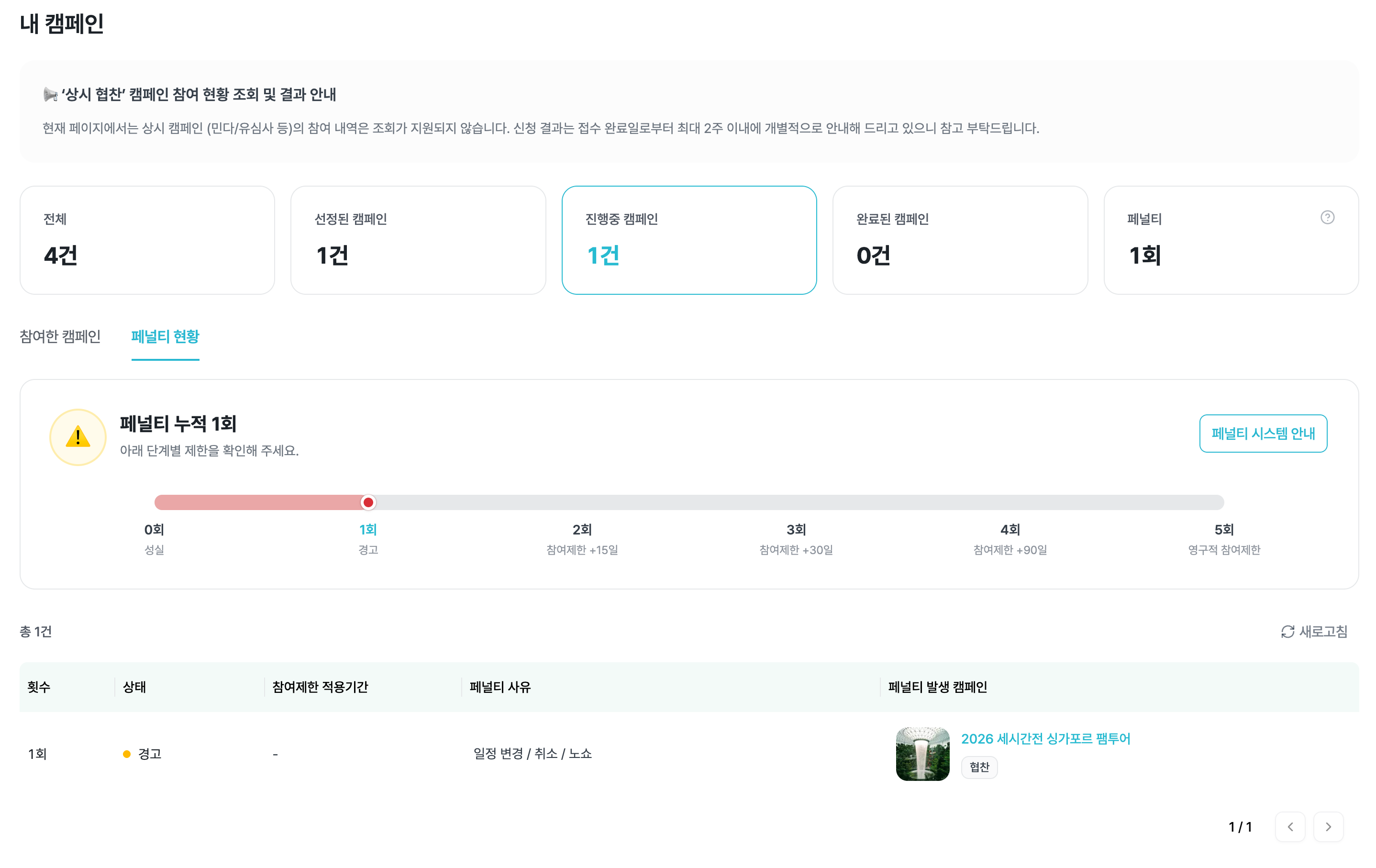Open 2026 세시간전 싱가포르 팸투어 campaign link
Screen dimensions: 1376x868
point(1045,738)
